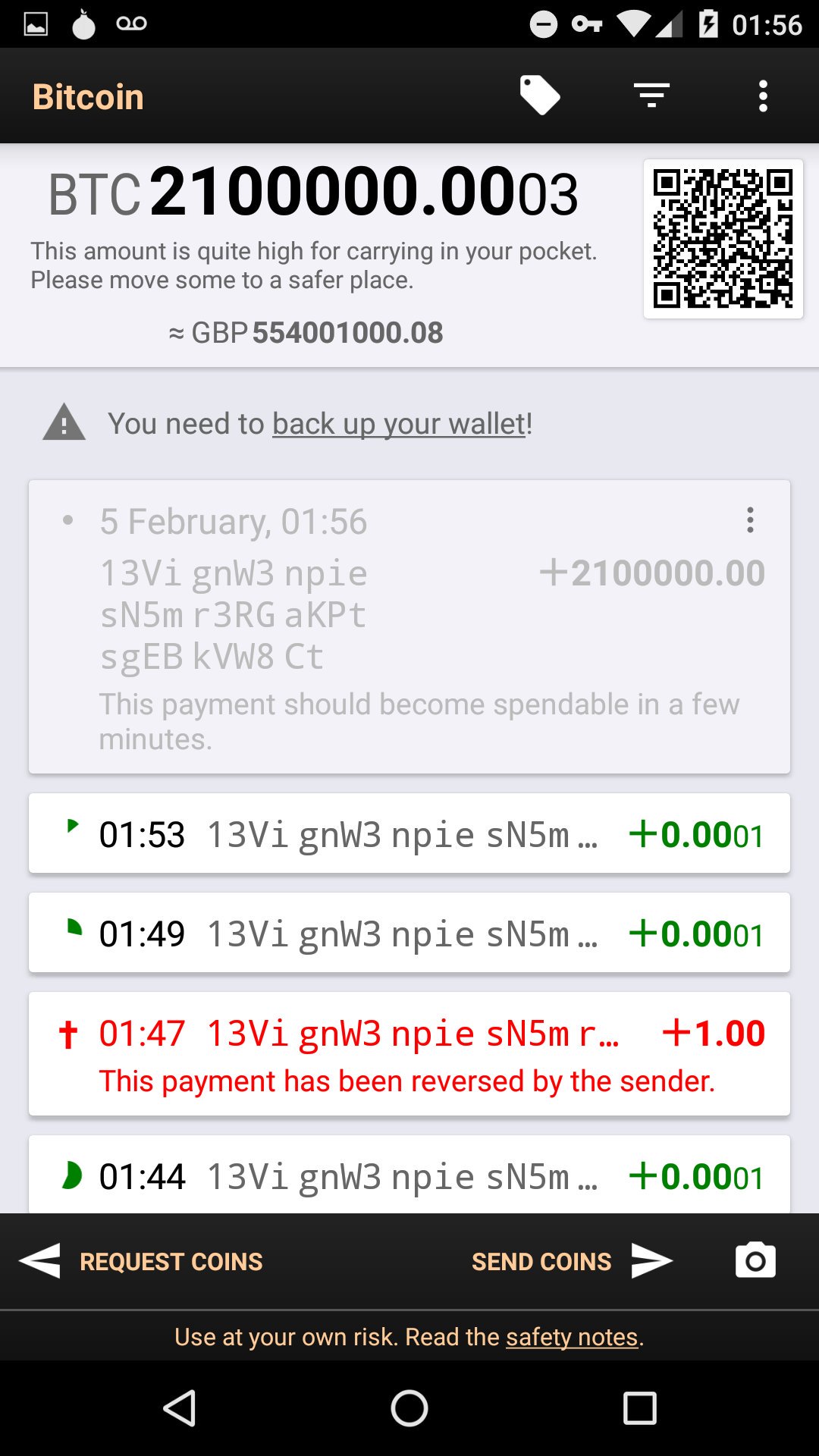Tap the red cross icon on 01:47 transaction
Image resolution: width=819 pixels, height=1456 pixels.
(x=68, y=1034)
